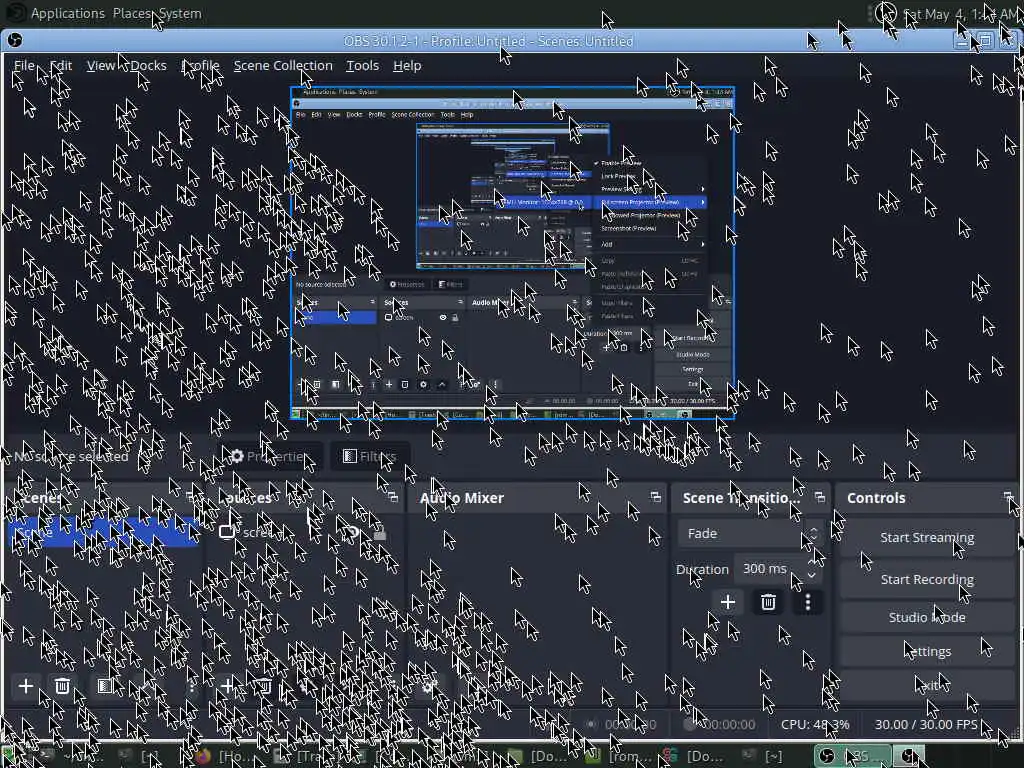Screen dimensions: 1024x768
Task: Add a new scene with plus button
Action: (25, 686)
